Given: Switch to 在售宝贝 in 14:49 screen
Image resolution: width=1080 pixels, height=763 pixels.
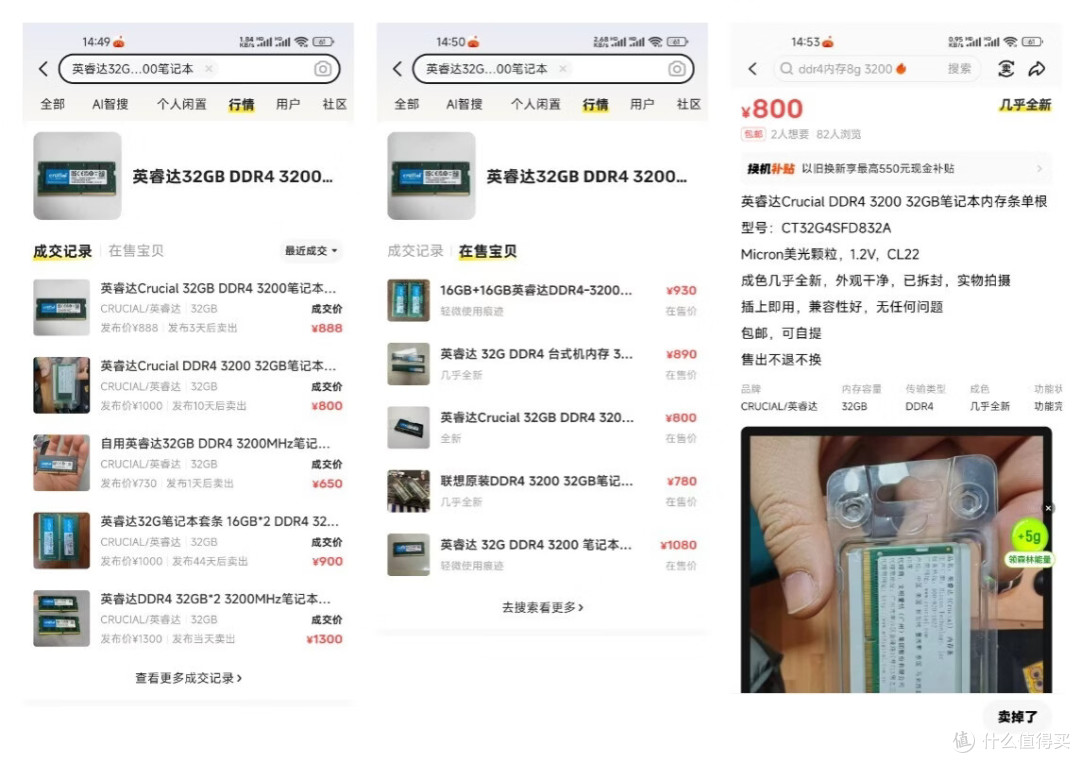Looking at the screenshot, I should point(136,251).
